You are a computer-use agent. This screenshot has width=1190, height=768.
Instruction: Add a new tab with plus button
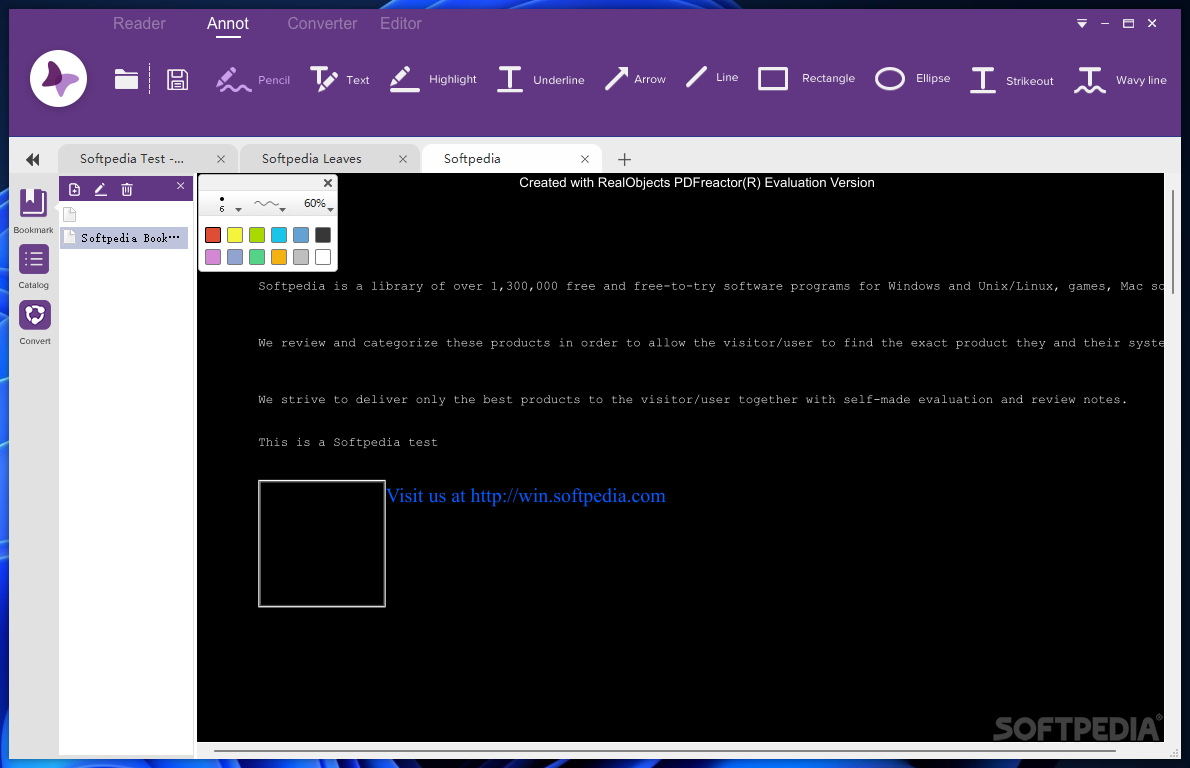pyautogui.click(x=625, y=159)
